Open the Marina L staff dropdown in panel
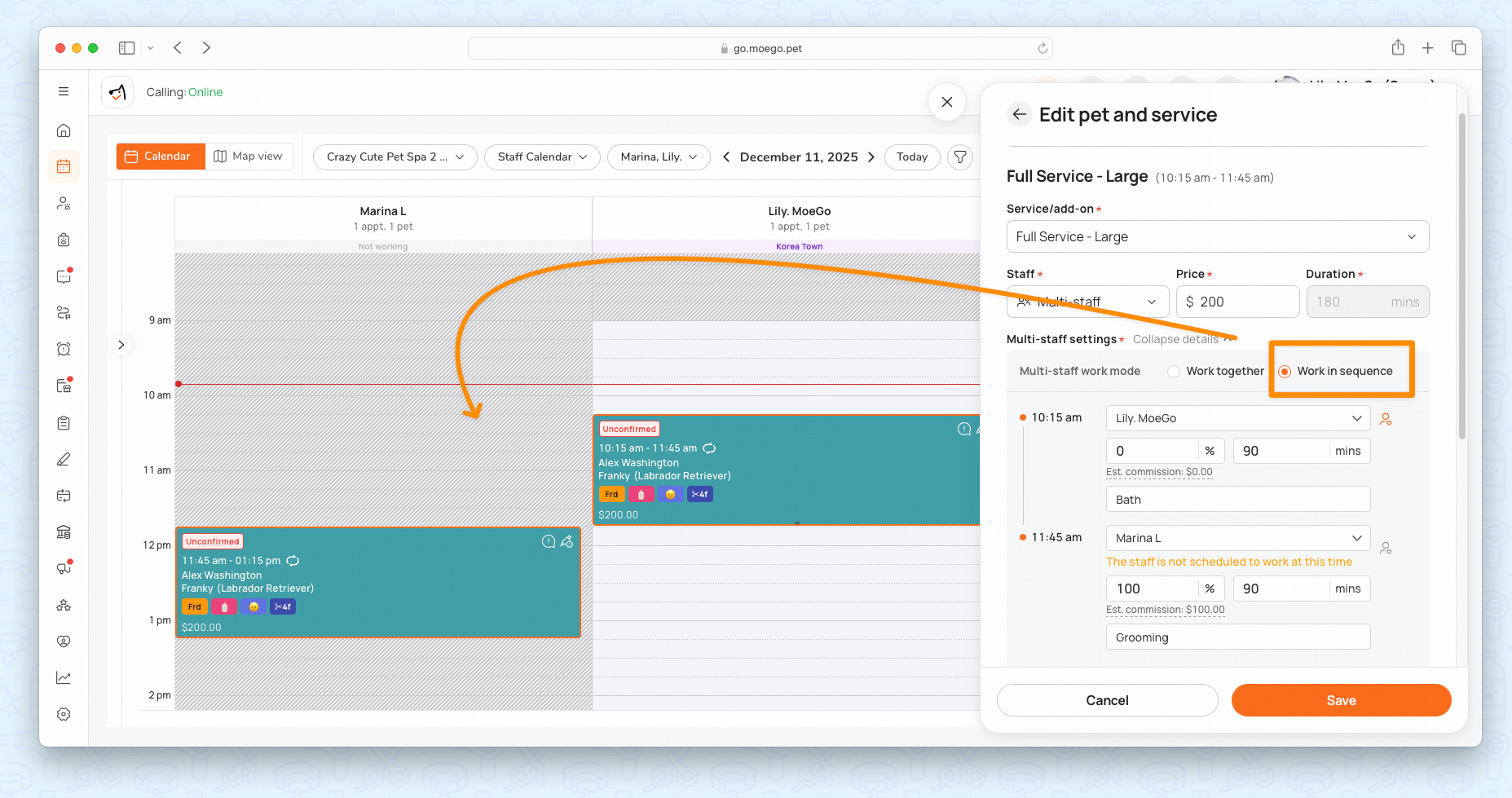 [1238, 538]
